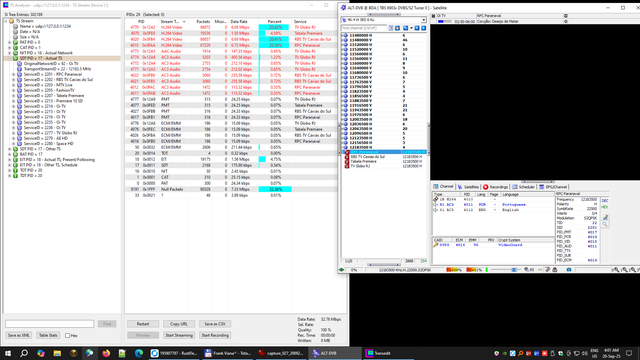The image size is (640, 360).
Task: Select Tabela Premiere channel in ALT-DVB list
Action: 385,161
